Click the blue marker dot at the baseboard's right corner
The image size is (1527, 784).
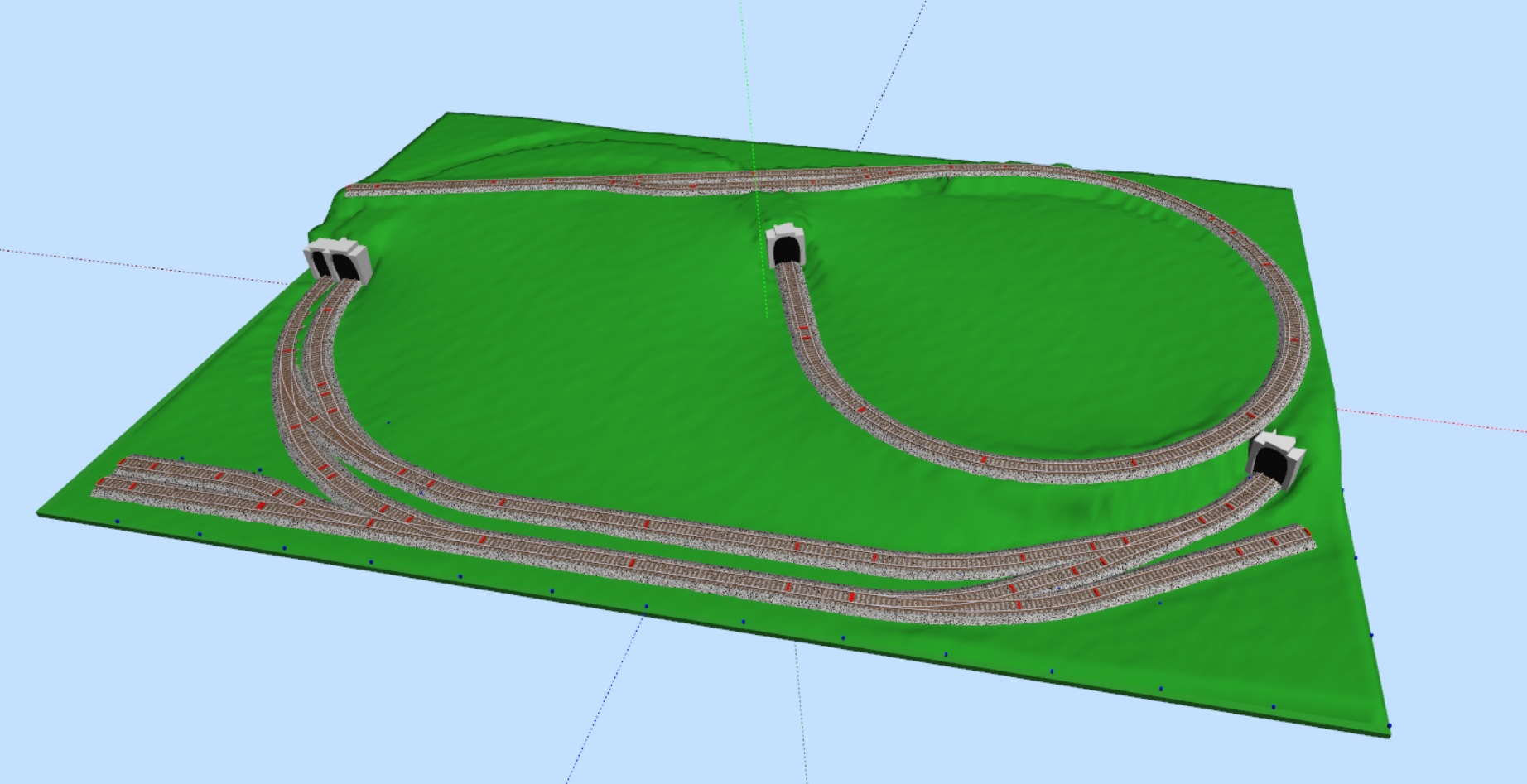click(x=1389, y=726)
